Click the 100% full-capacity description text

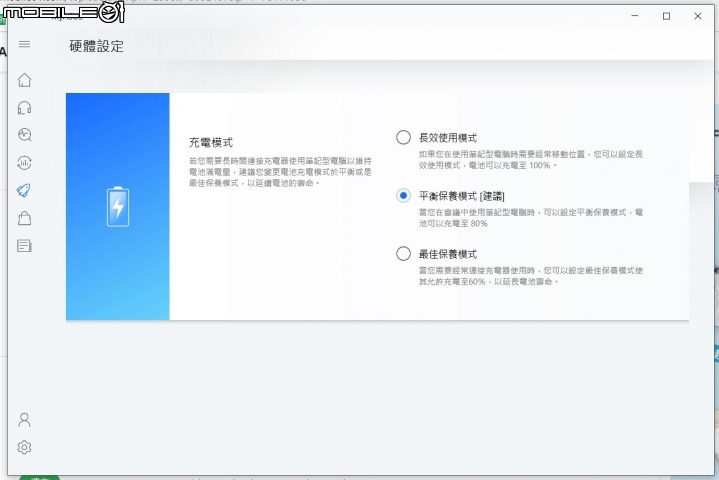[x=531, y=160]
